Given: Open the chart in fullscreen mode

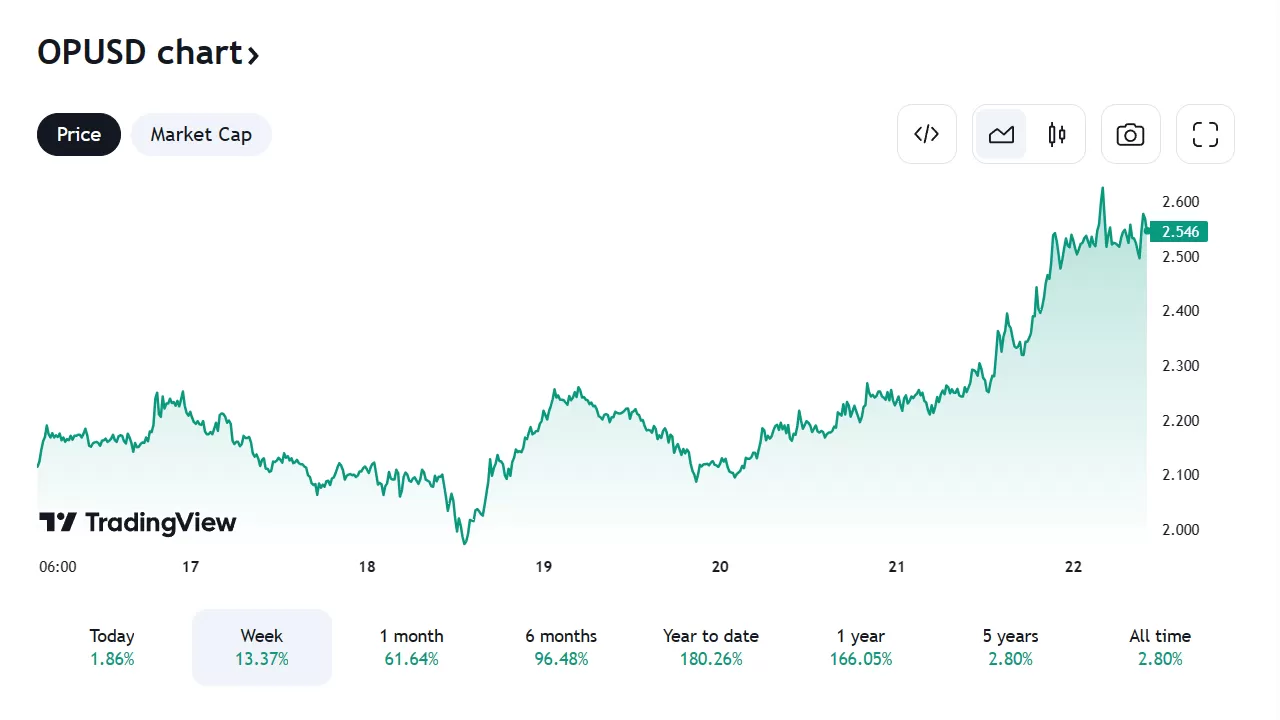Looking at the screenshot, I should [1205, 134].
